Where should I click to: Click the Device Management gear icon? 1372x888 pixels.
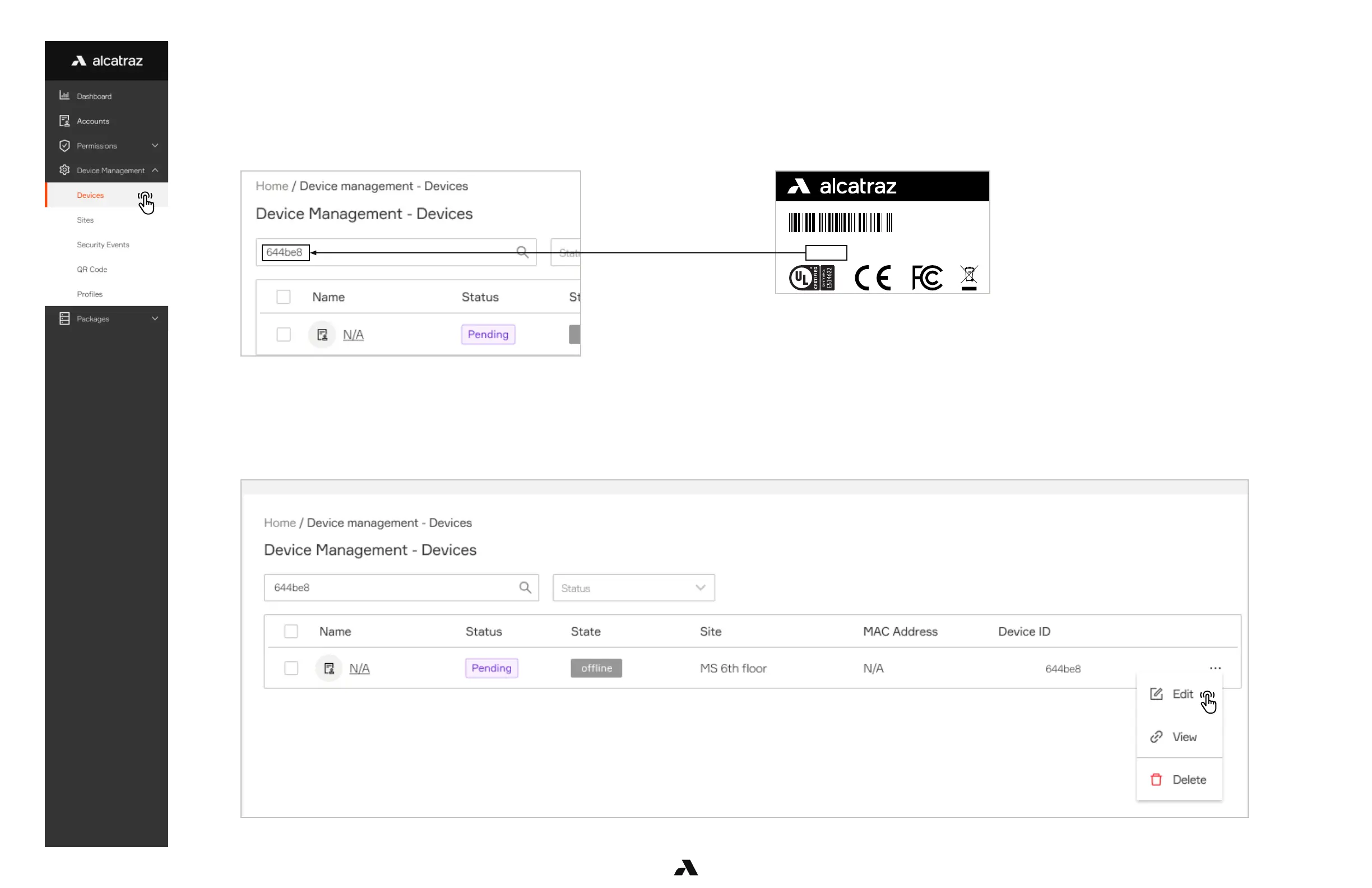click(x=64, y=170)
